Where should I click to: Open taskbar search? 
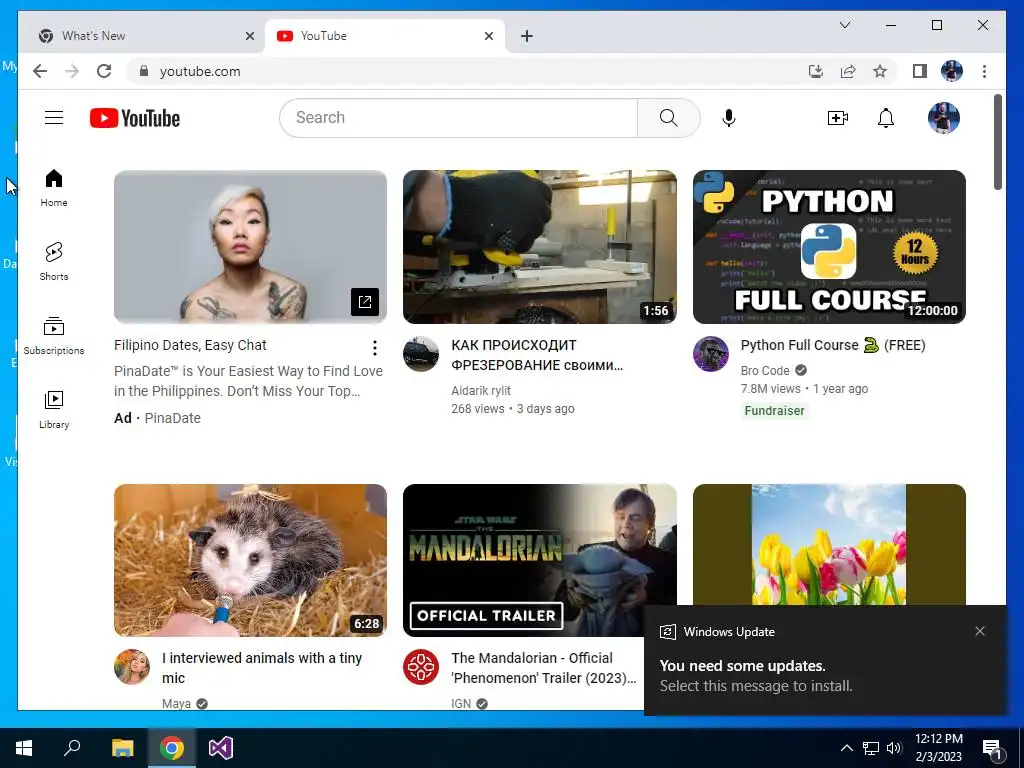72,748
